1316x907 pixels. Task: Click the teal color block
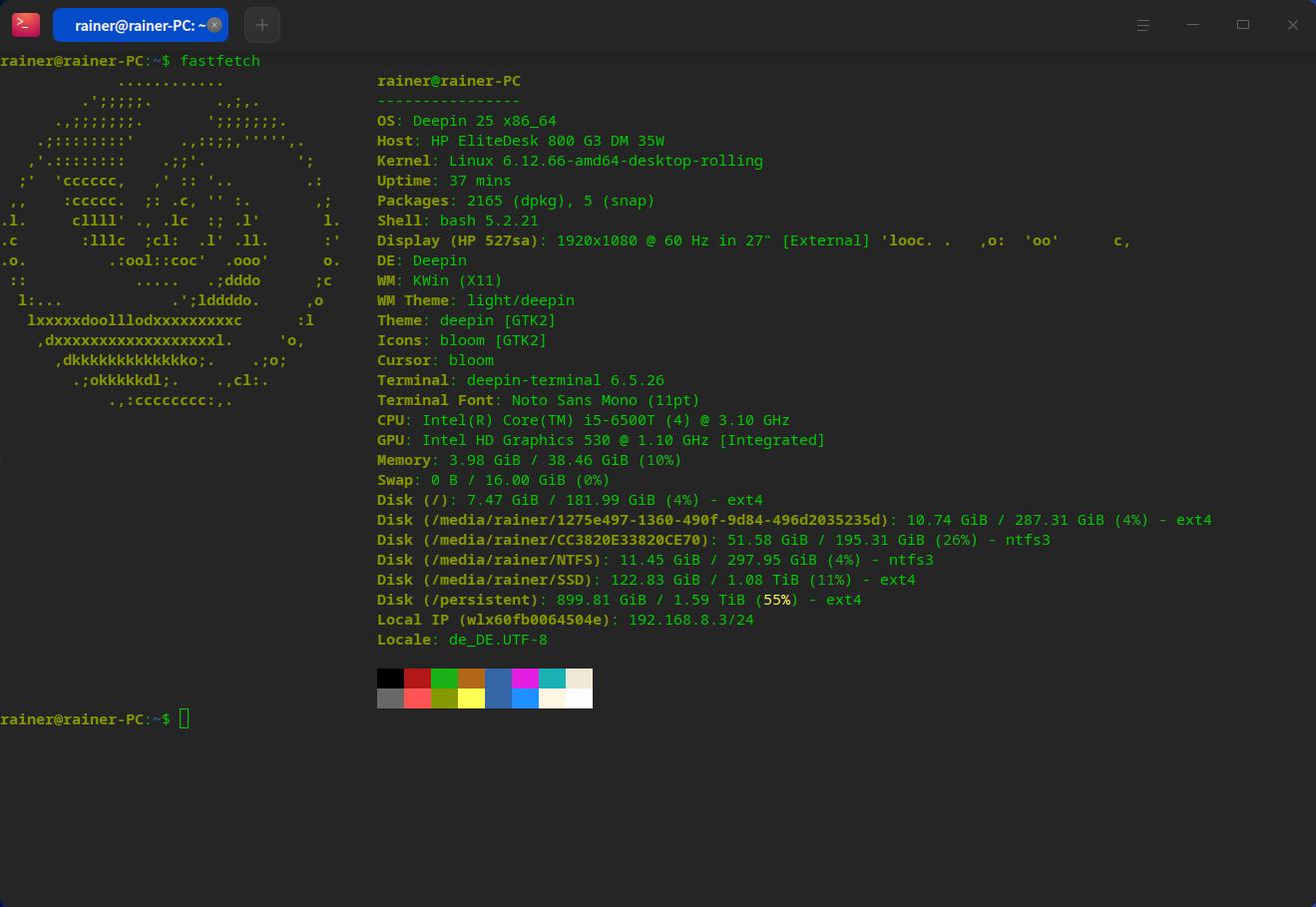click(552, 679)
